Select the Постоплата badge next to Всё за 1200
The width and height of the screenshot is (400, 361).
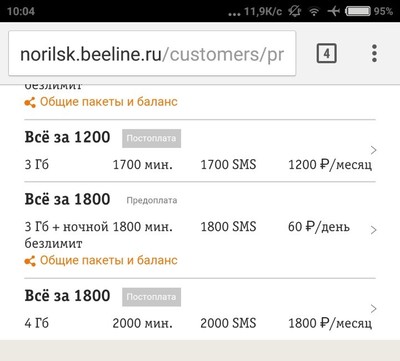point(151,138)
